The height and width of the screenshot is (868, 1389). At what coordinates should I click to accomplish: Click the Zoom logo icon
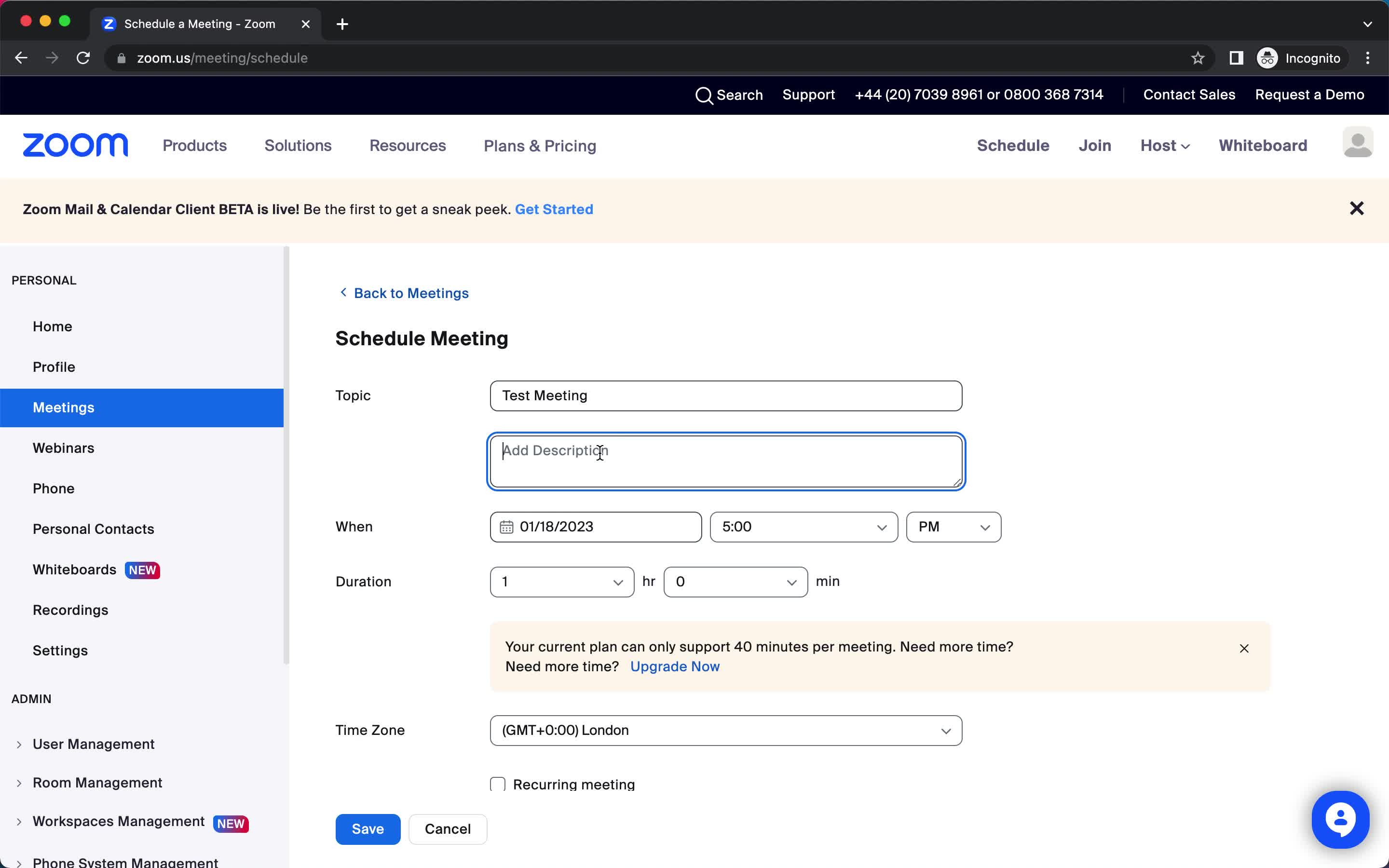tap(76, 146)
